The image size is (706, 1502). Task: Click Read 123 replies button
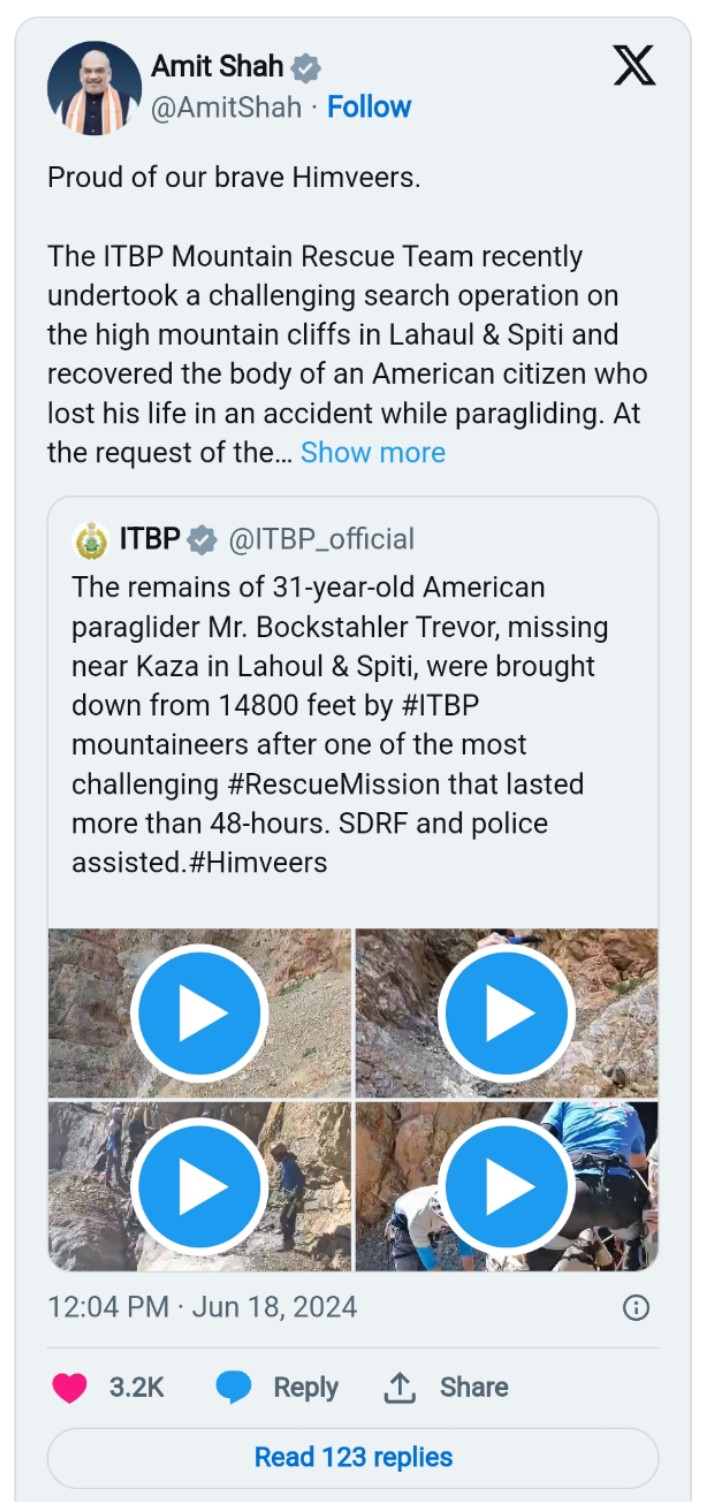[353, 1457]
